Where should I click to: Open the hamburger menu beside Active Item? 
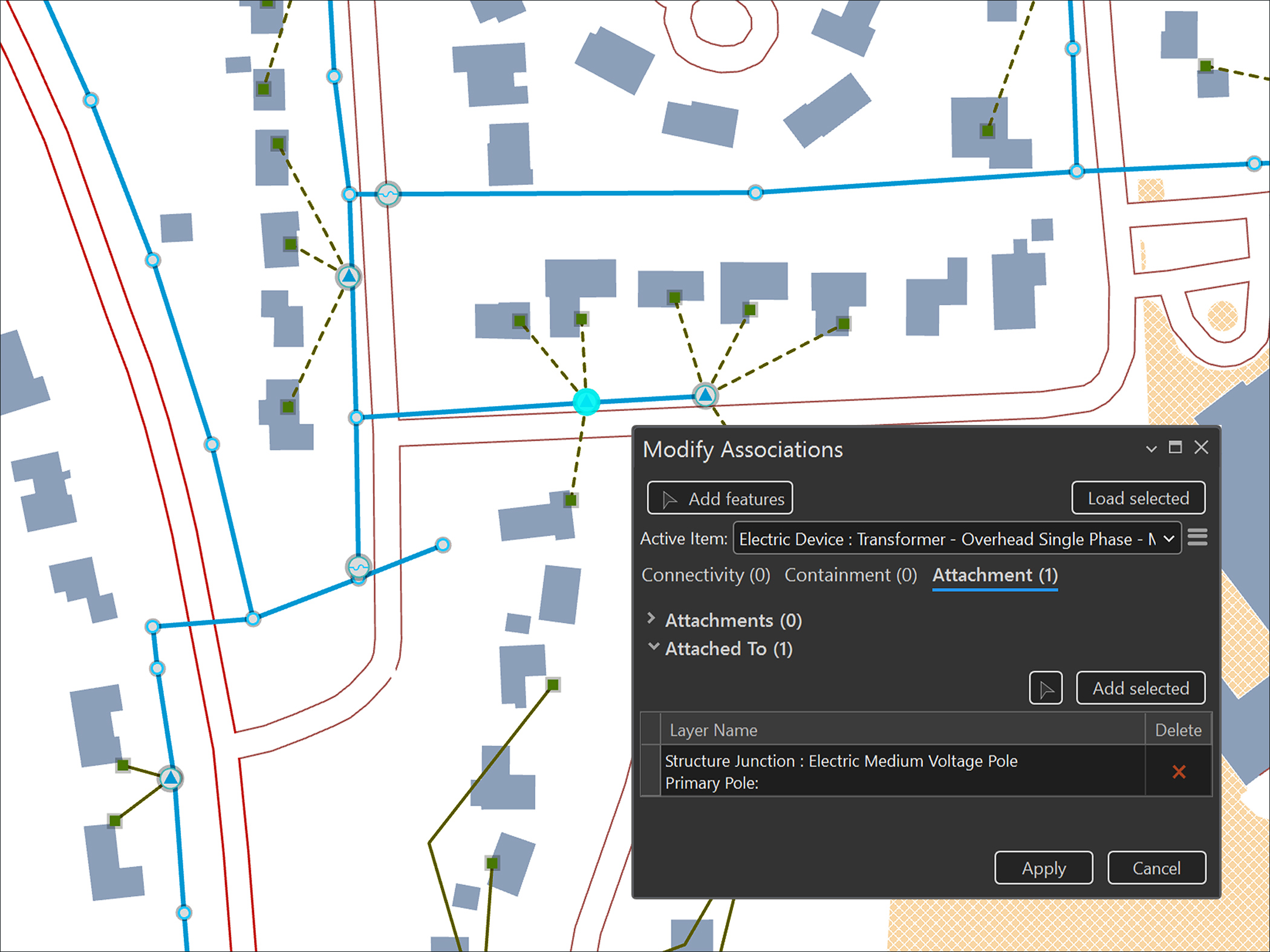[1197, 538]
